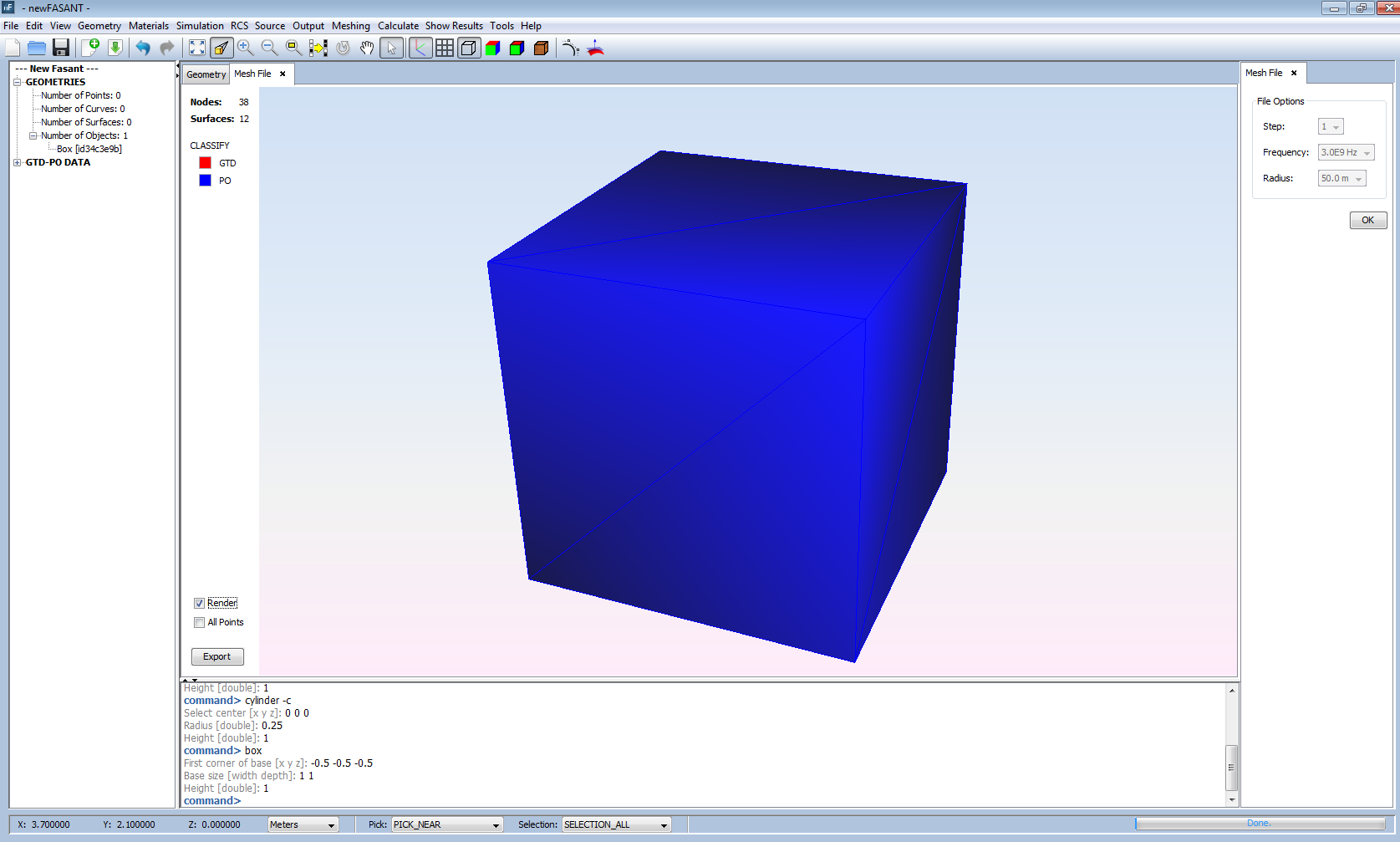Open the Meters units dropdown
The height and width of the screenshot is (842, 1400).
(x=303, y=824)
